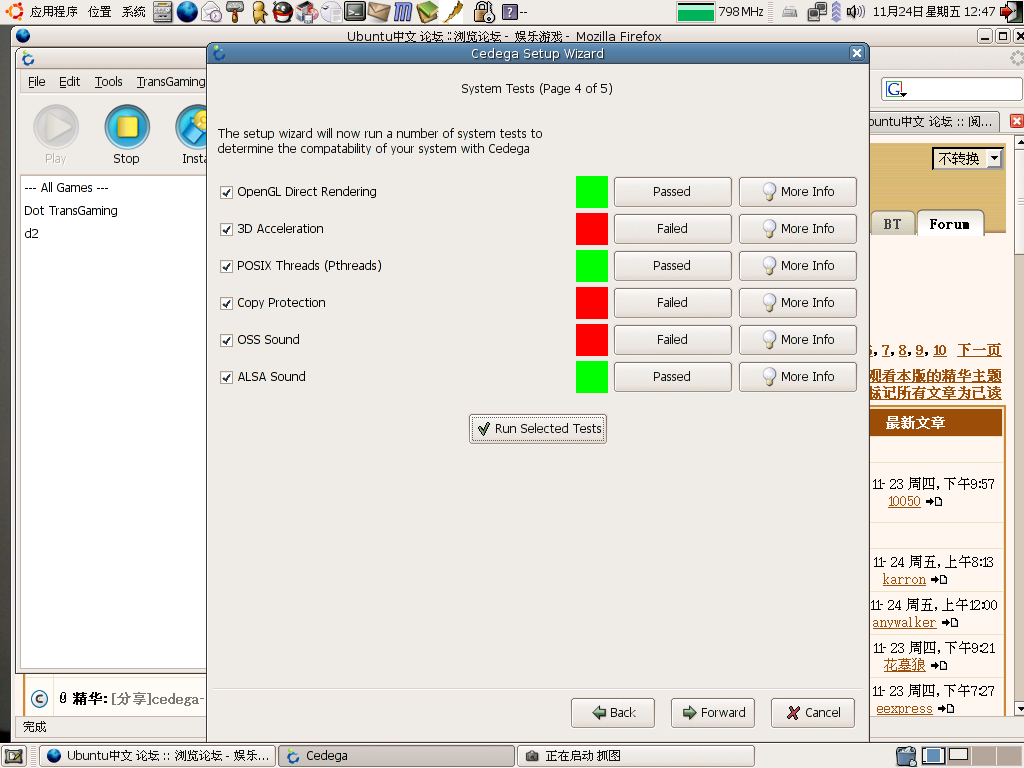Image resolution: width=1024 pixels, height=768 pixels.
Task: Uncheck the 3D Acceleration test
Action: tap(227, 229)
